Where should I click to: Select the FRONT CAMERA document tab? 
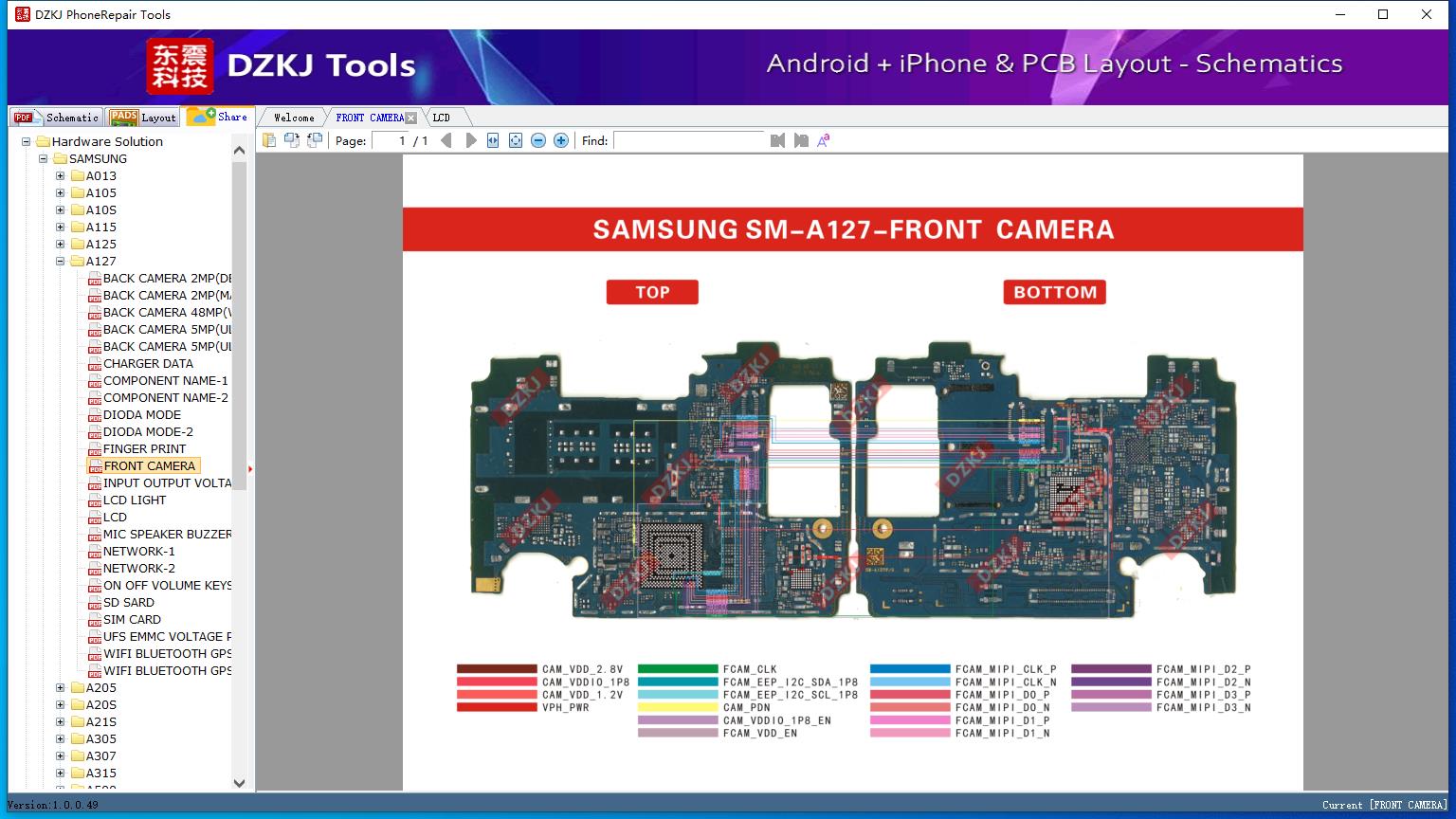(370, 118)
